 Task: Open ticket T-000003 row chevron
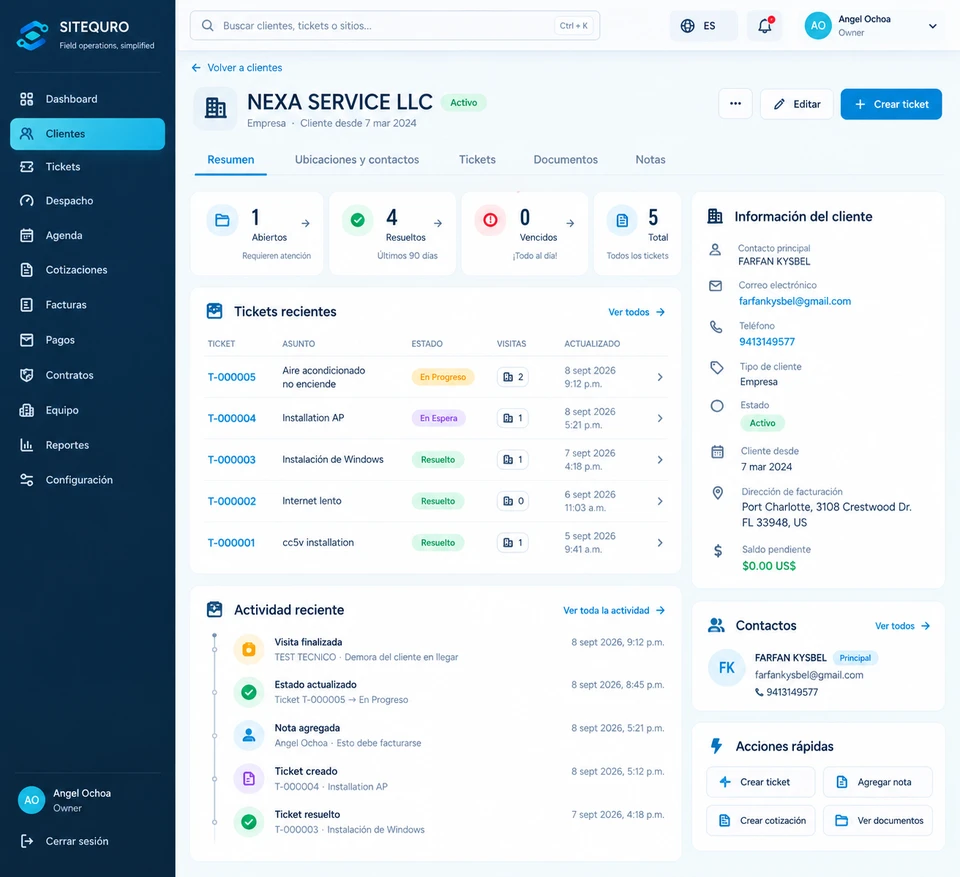[660, 459]
